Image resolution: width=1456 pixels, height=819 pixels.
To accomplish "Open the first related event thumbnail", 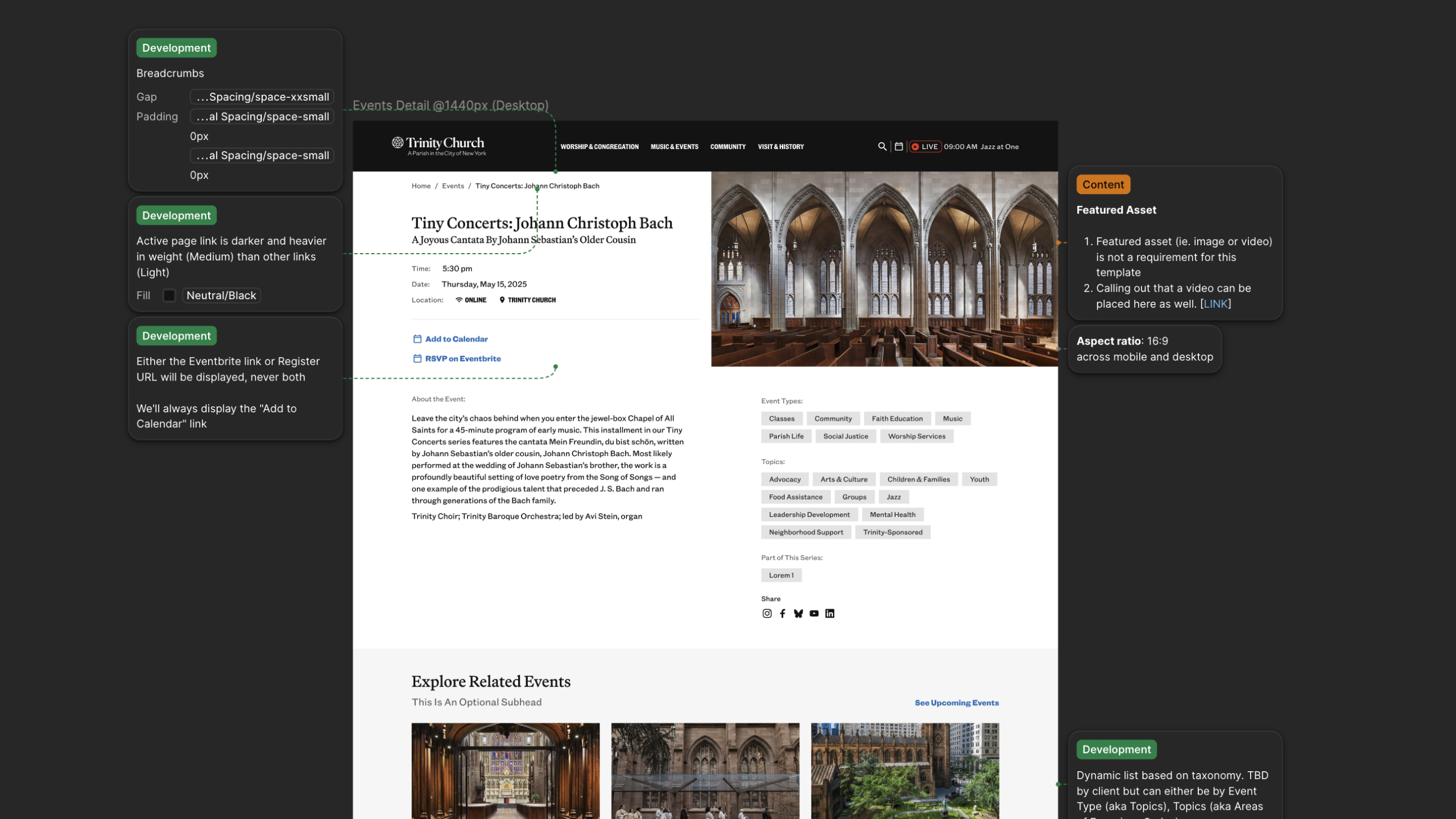I will pos(505,770).
